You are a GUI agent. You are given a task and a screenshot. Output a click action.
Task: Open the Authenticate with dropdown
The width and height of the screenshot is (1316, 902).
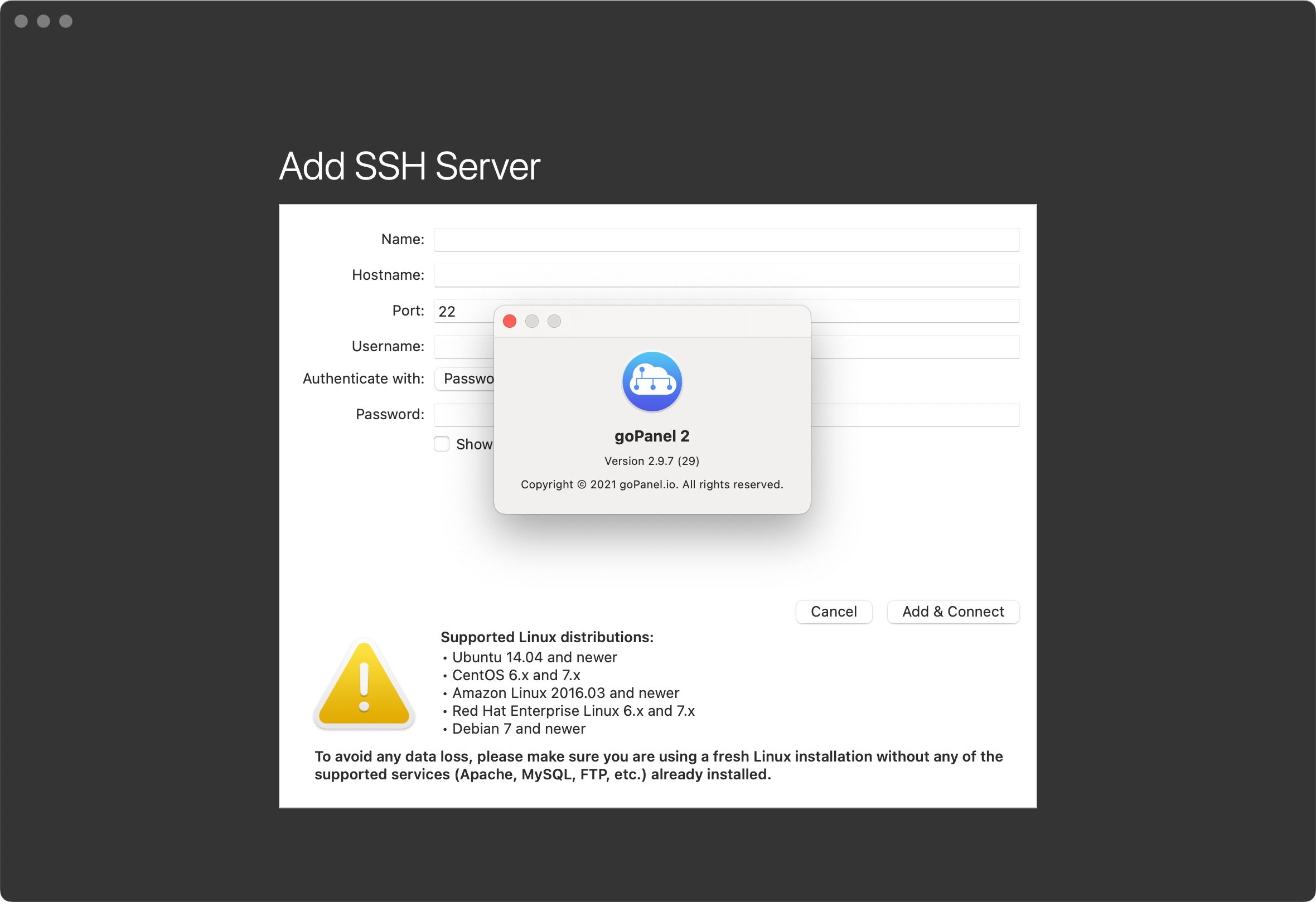click(465, 379)
